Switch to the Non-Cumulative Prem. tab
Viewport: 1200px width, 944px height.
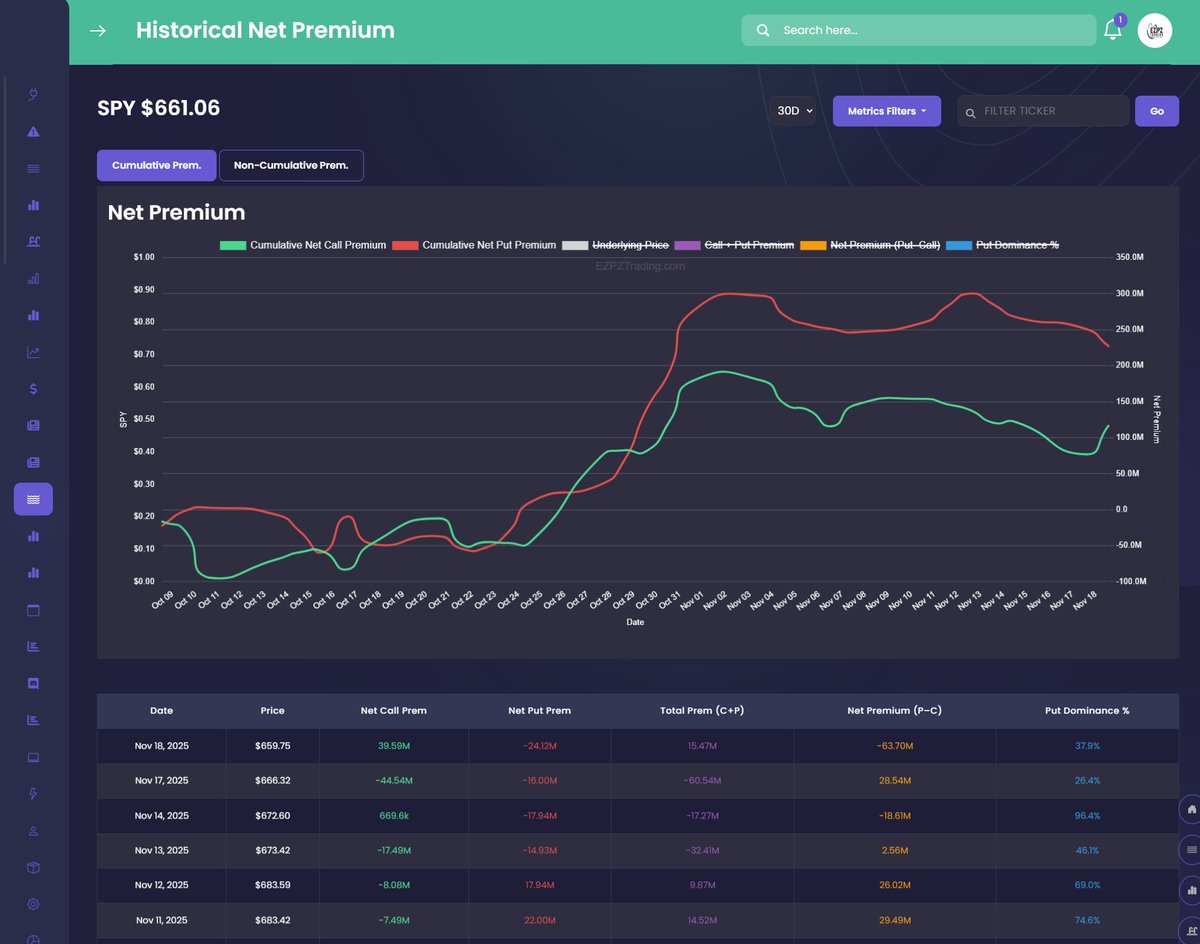coord(291,165)
